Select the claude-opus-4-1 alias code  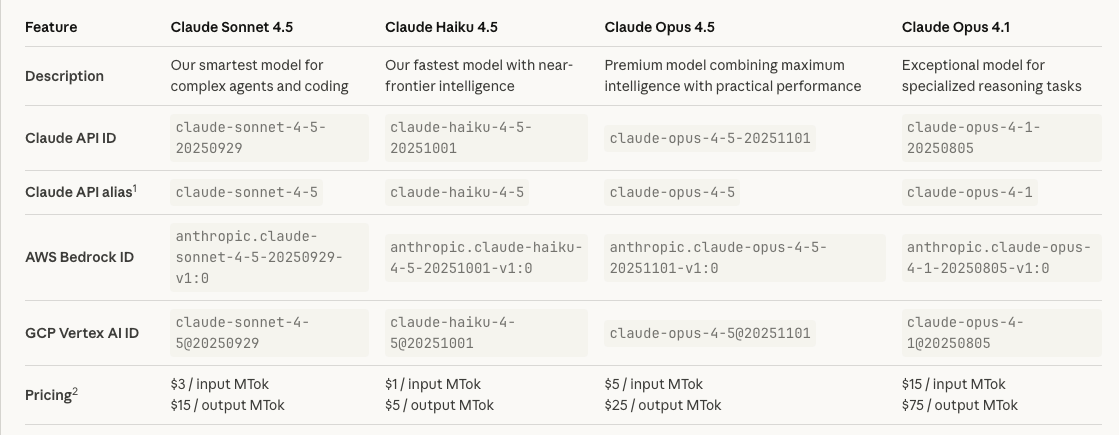pos(969,192)
